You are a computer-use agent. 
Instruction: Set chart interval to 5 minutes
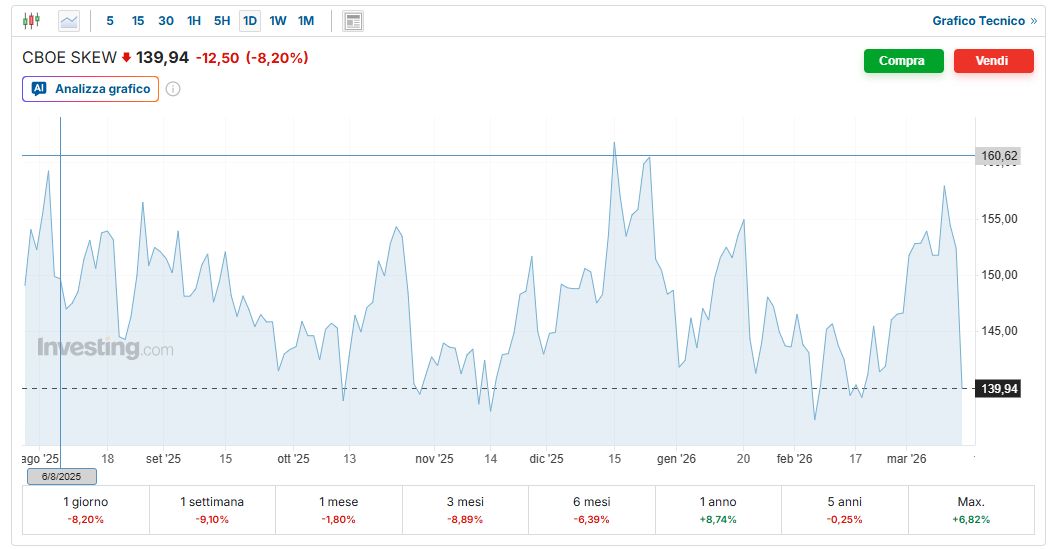coord(110,21)
